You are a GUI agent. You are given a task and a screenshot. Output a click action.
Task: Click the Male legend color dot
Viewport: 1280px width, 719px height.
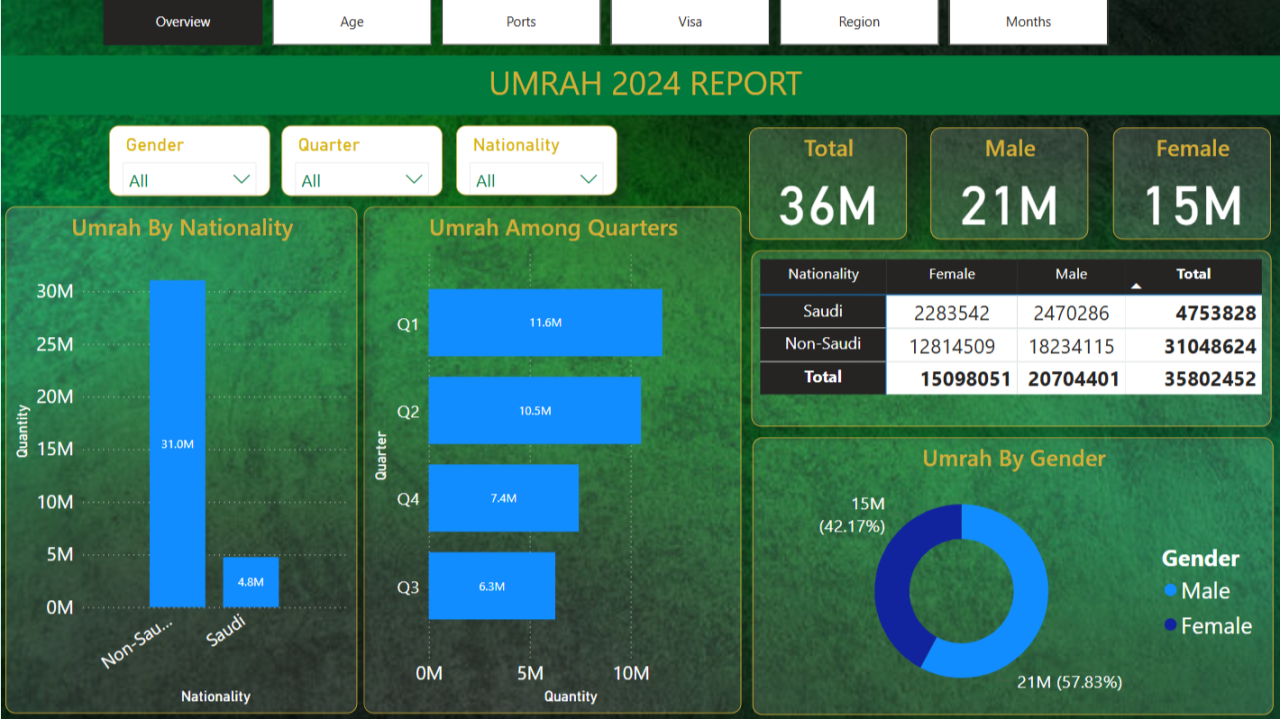(x=1170, y=592)
